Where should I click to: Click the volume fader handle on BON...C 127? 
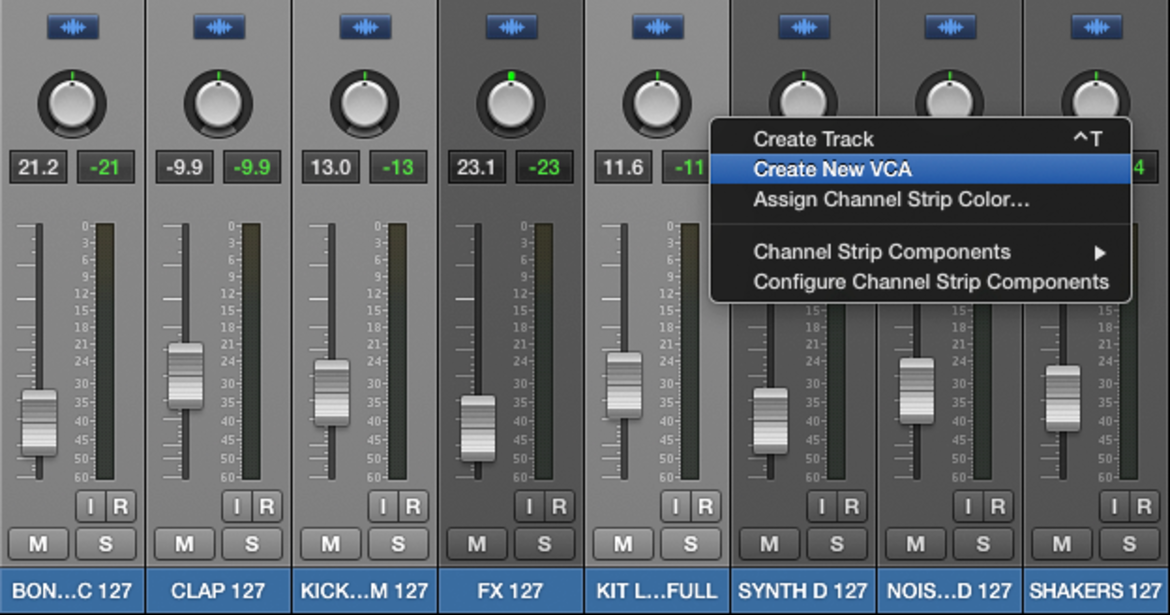(x=39, y=422)
